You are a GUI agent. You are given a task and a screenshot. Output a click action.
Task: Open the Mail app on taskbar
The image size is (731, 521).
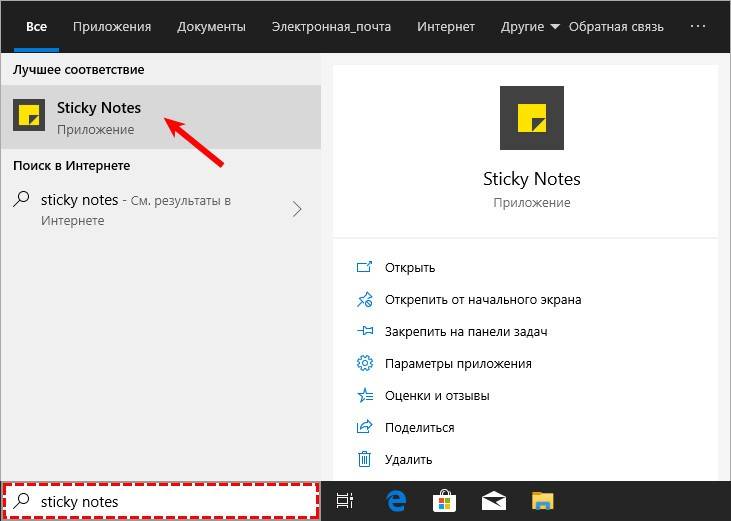[x=493, y=501]
